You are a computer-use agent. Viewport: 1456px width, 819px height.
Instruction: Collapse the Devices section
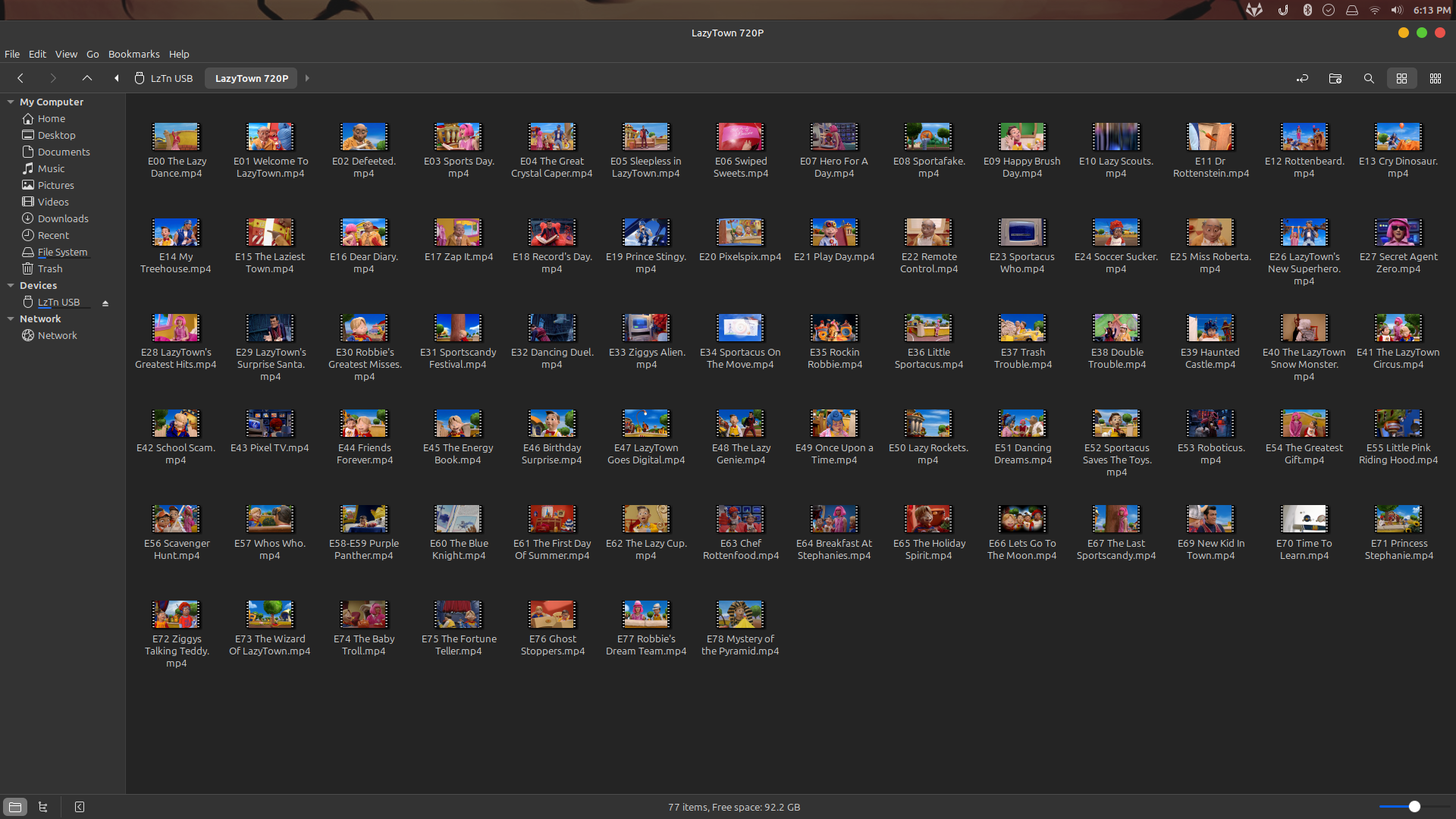point(11,285)
